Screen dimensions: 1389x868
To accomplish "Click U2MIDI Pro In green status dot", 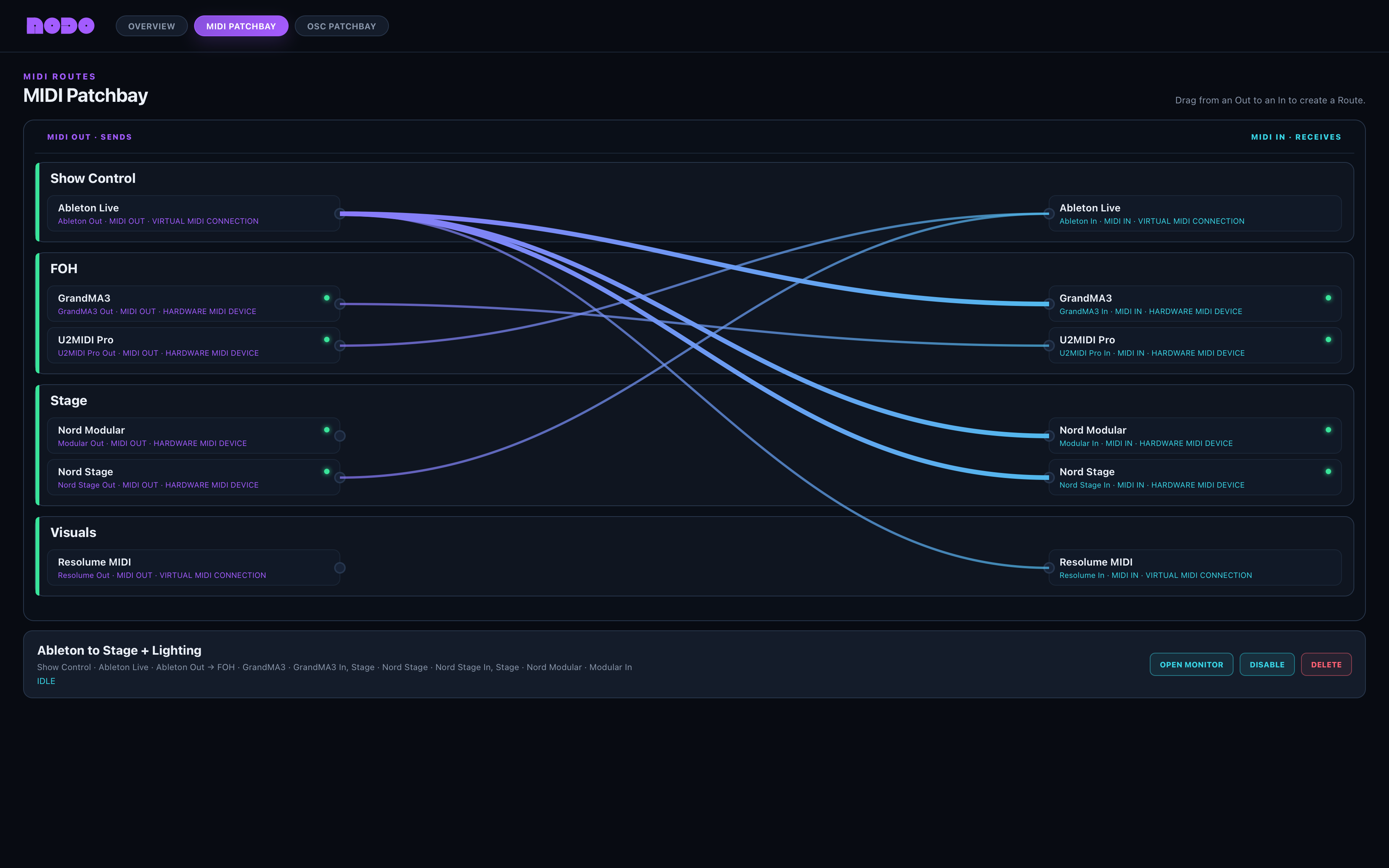I will coord(1328,340).
